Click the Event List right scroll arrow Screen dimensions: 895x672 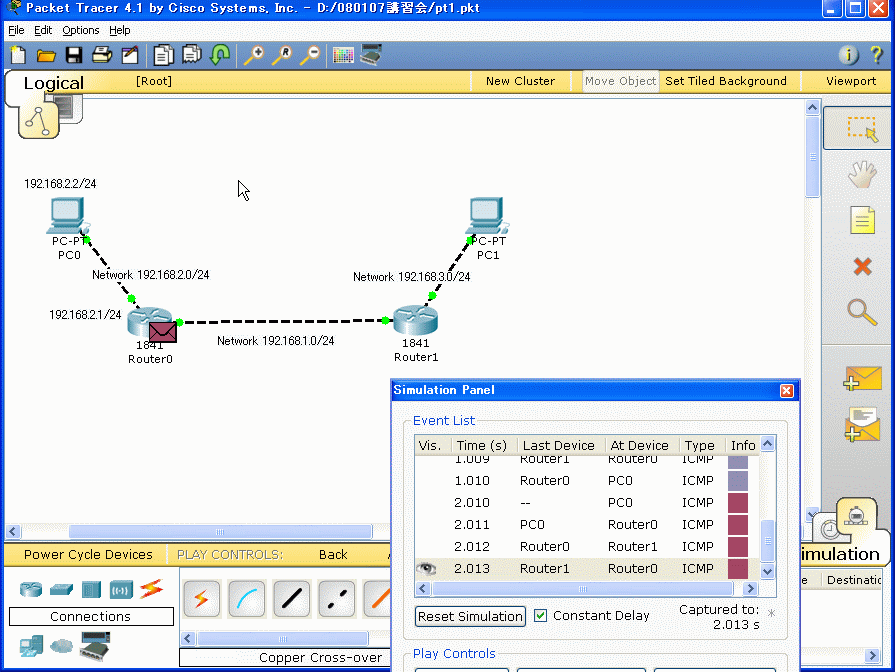tap(750, 589)
